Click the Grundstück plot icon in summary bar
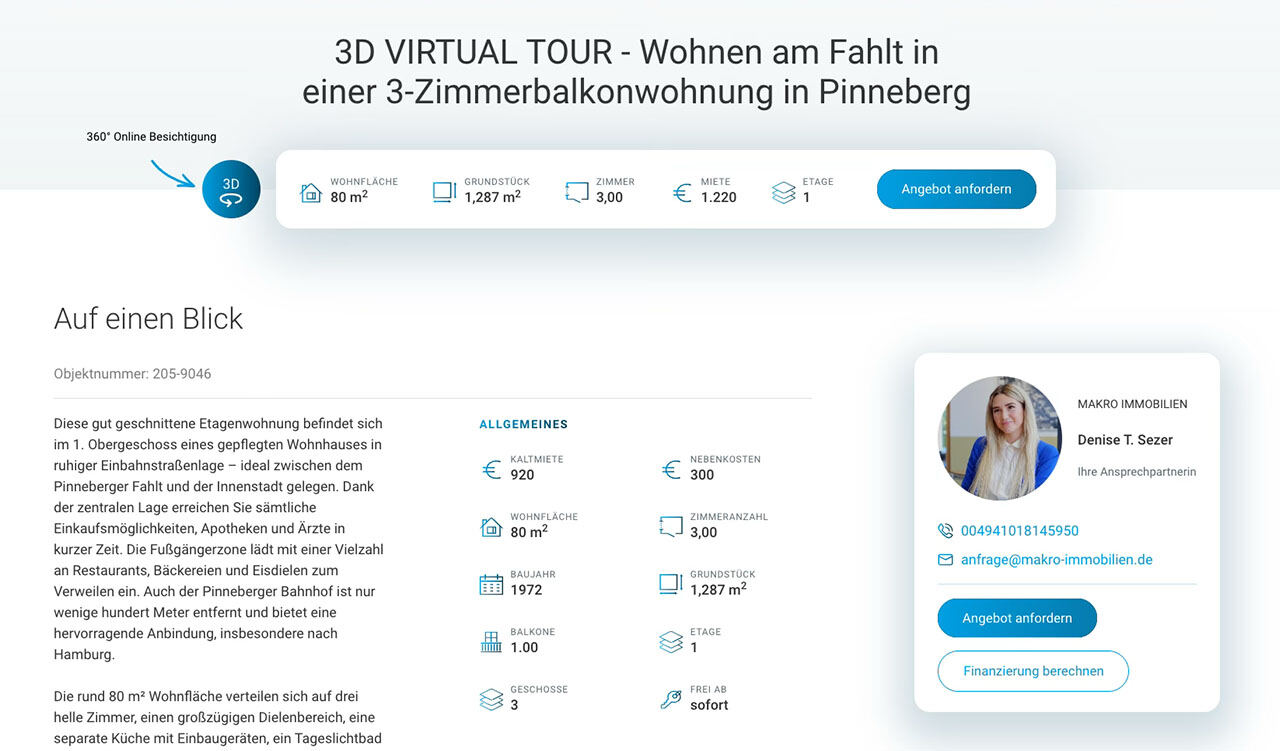 point(444,192)
